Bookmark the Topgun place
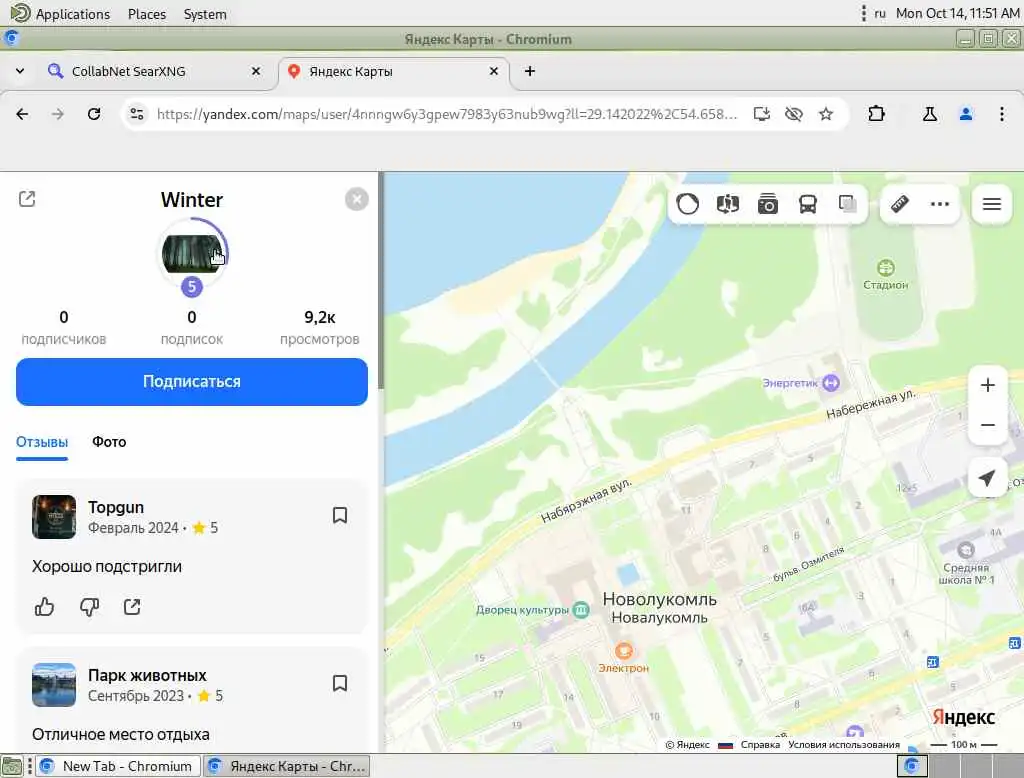The width and height of the screenshot is (1024, 778). pos(340,515)
